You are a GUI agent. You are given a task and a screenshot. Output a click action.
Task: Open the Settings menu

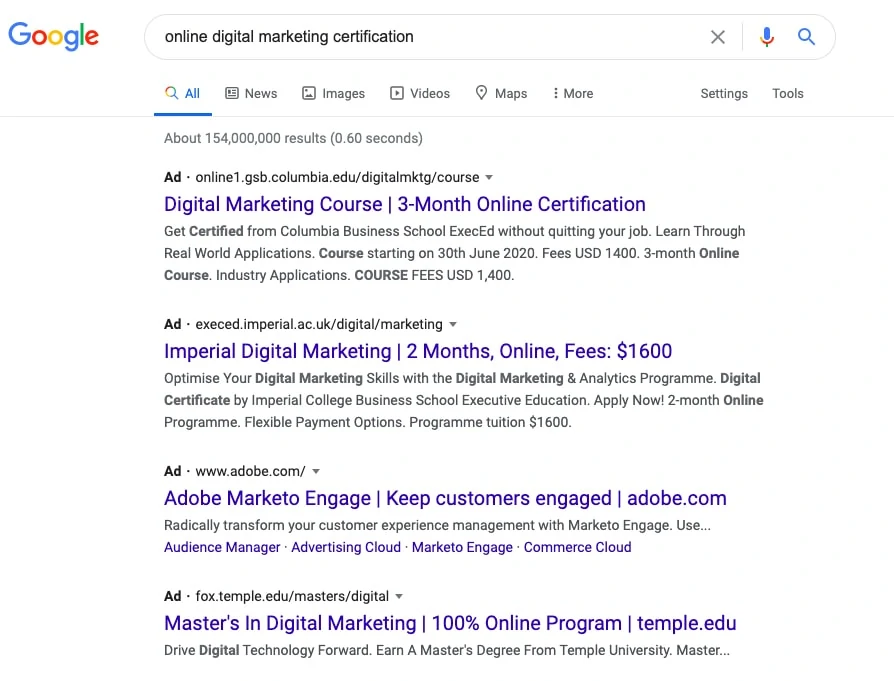724,93
